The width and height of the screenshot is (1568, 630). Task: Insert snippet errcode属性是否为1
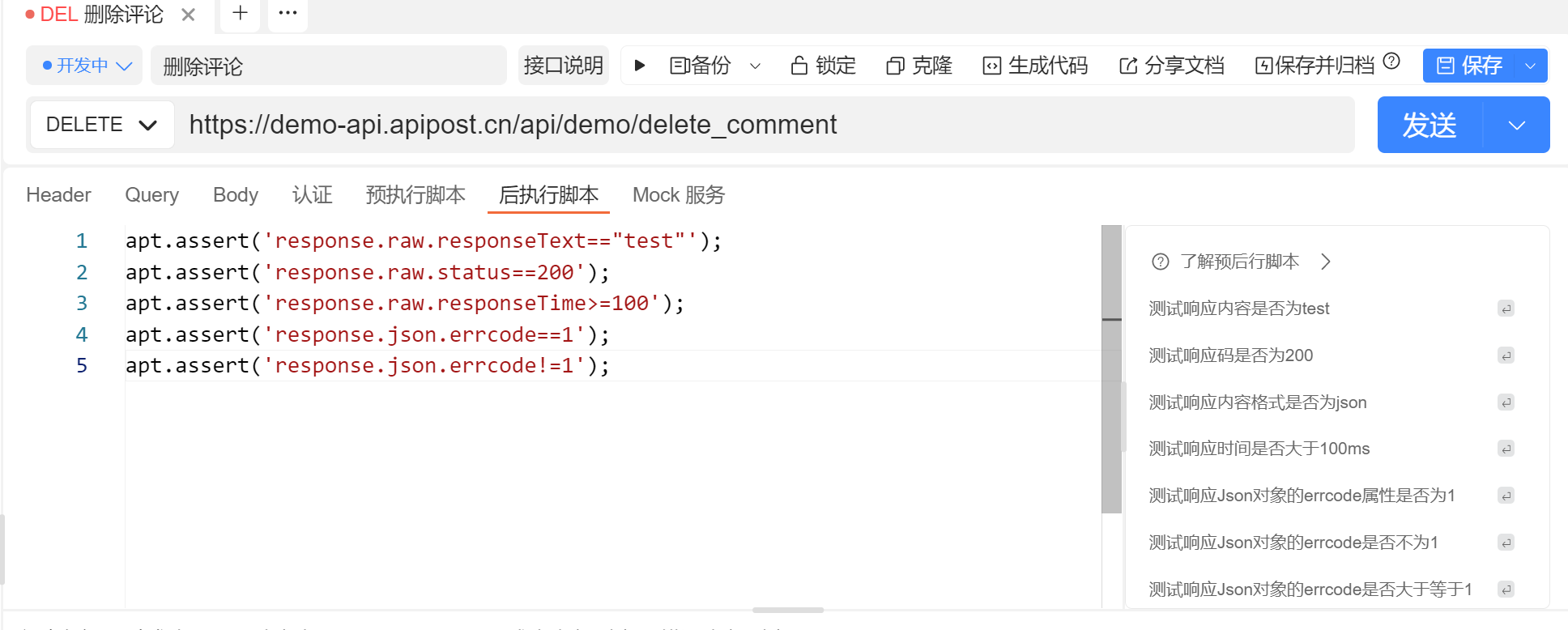(1302, 496)
